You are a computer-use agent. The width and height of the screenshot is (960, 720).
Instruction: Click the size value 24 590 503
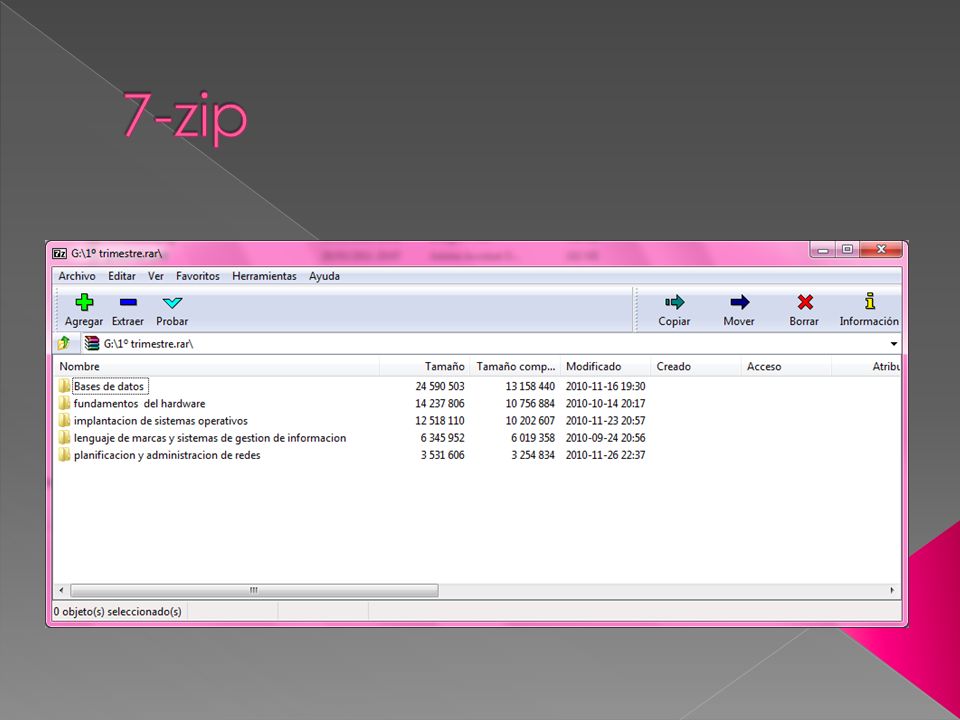440,386
